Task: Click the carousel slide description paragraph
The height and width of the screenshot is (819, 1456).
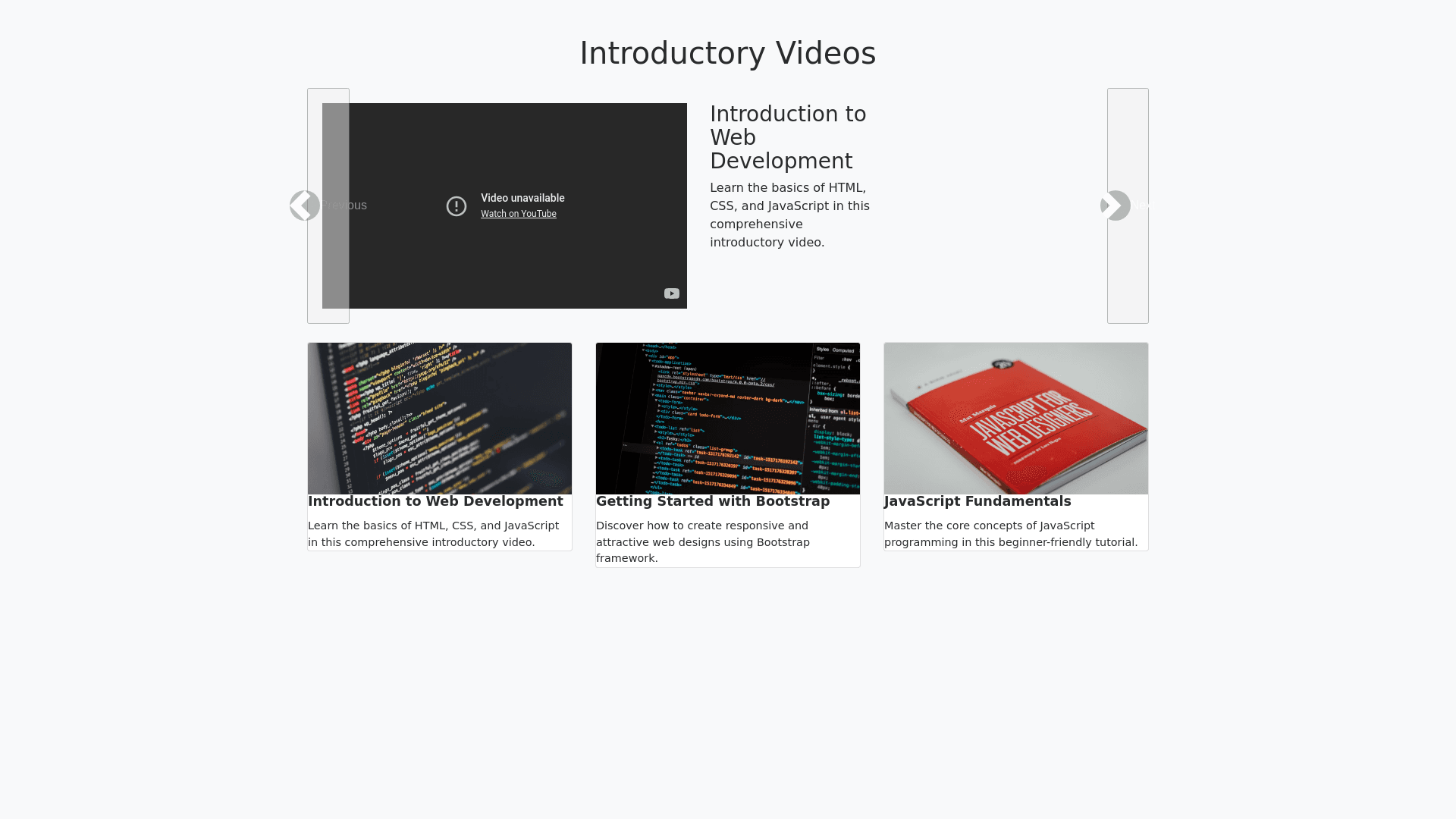Action: tap(789, 215)
